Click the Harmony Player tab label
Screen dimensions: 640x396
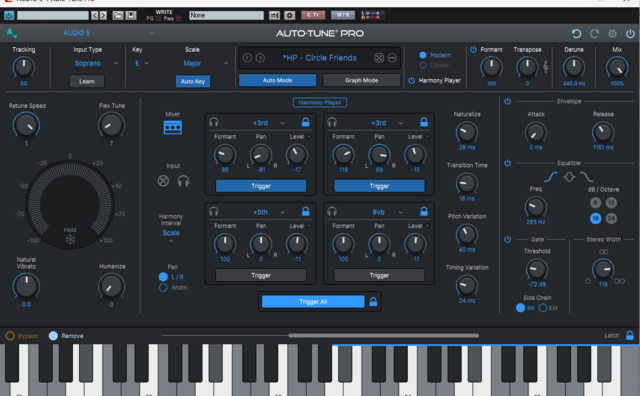320,102
